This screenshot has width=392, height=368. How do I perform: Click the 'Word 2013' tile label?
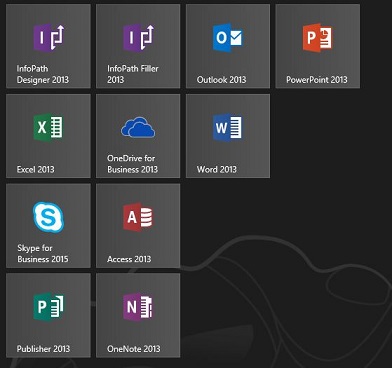pos(217,169)
